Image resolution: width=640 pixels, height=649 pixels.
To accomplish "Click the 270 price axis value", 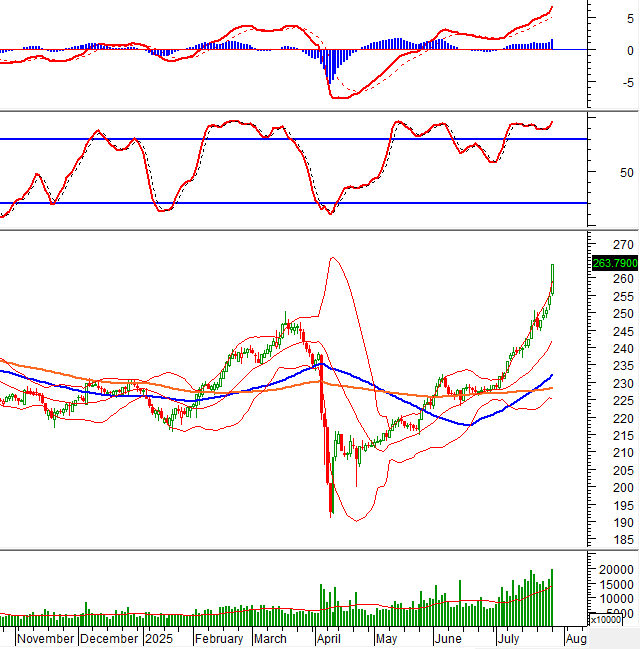I will [623, 245].
